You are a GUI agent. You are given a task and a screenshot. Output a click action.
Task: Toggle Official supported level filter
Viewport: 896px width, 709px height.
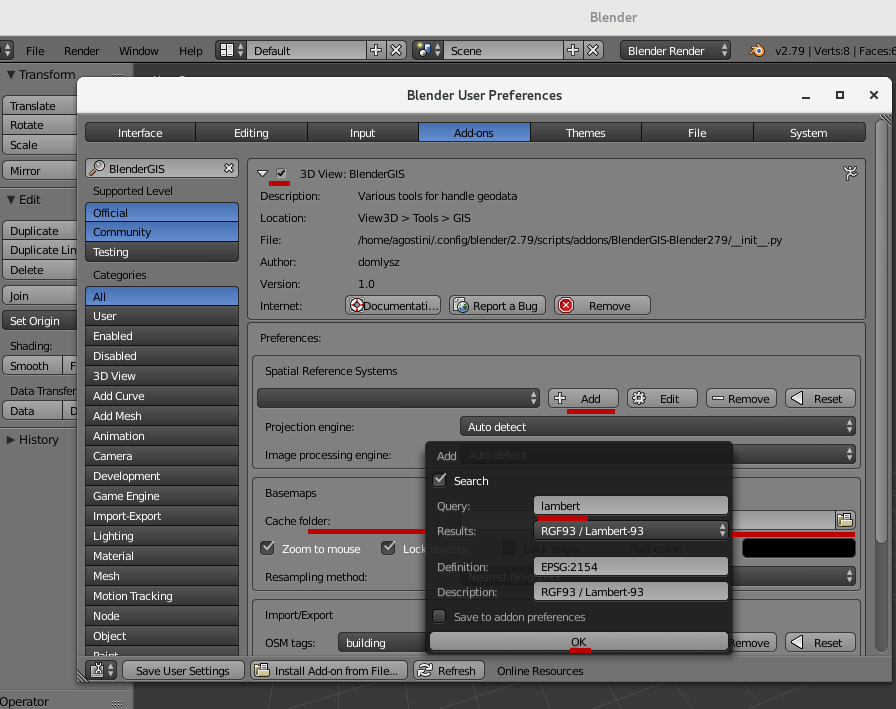[x=162, y=212]
